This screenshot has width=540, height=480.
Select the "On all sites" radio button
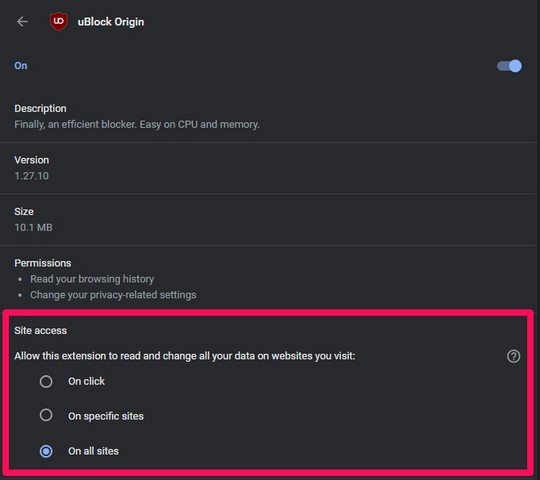46,451
